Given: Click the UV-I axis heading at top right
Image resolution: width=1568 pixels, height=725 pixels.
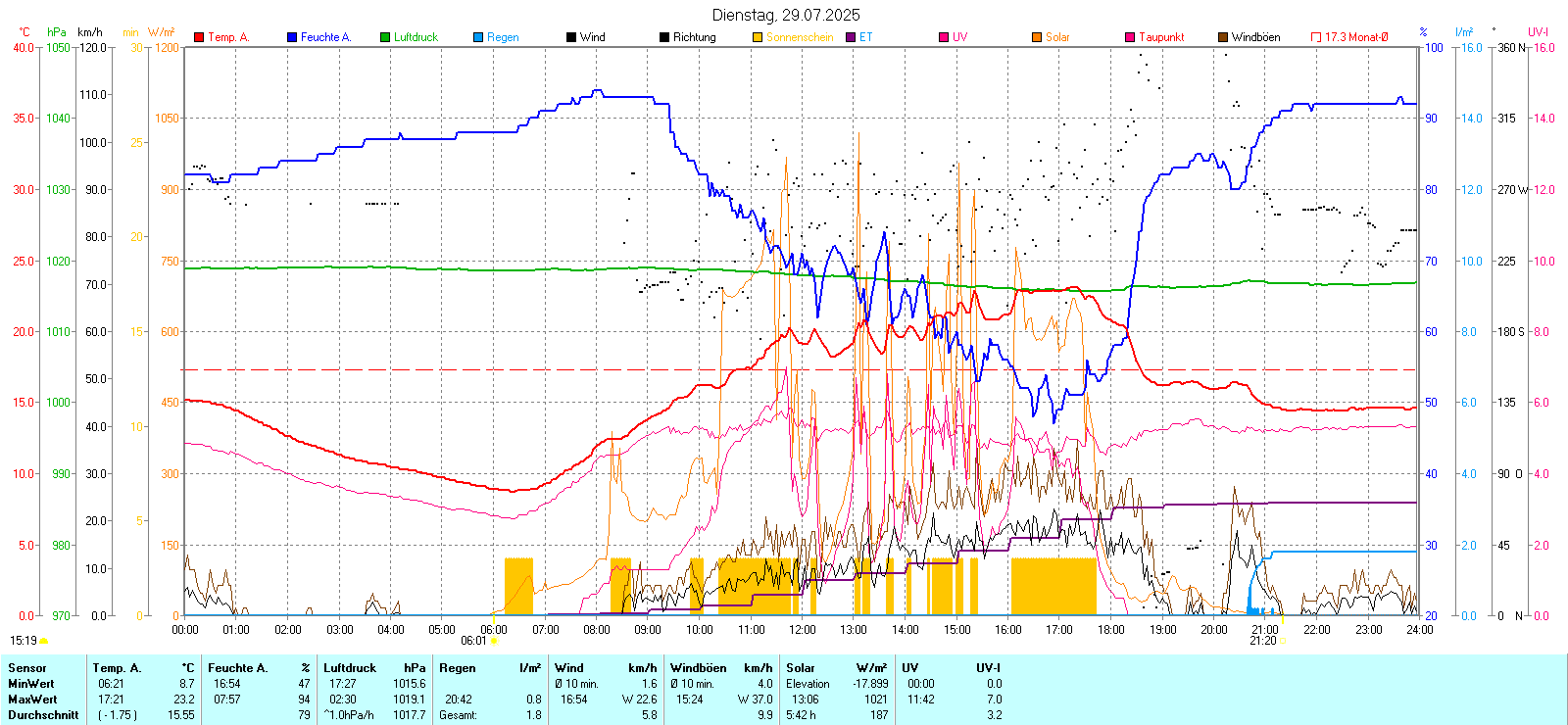Looking at the screenshot, I should (1538, 32).
